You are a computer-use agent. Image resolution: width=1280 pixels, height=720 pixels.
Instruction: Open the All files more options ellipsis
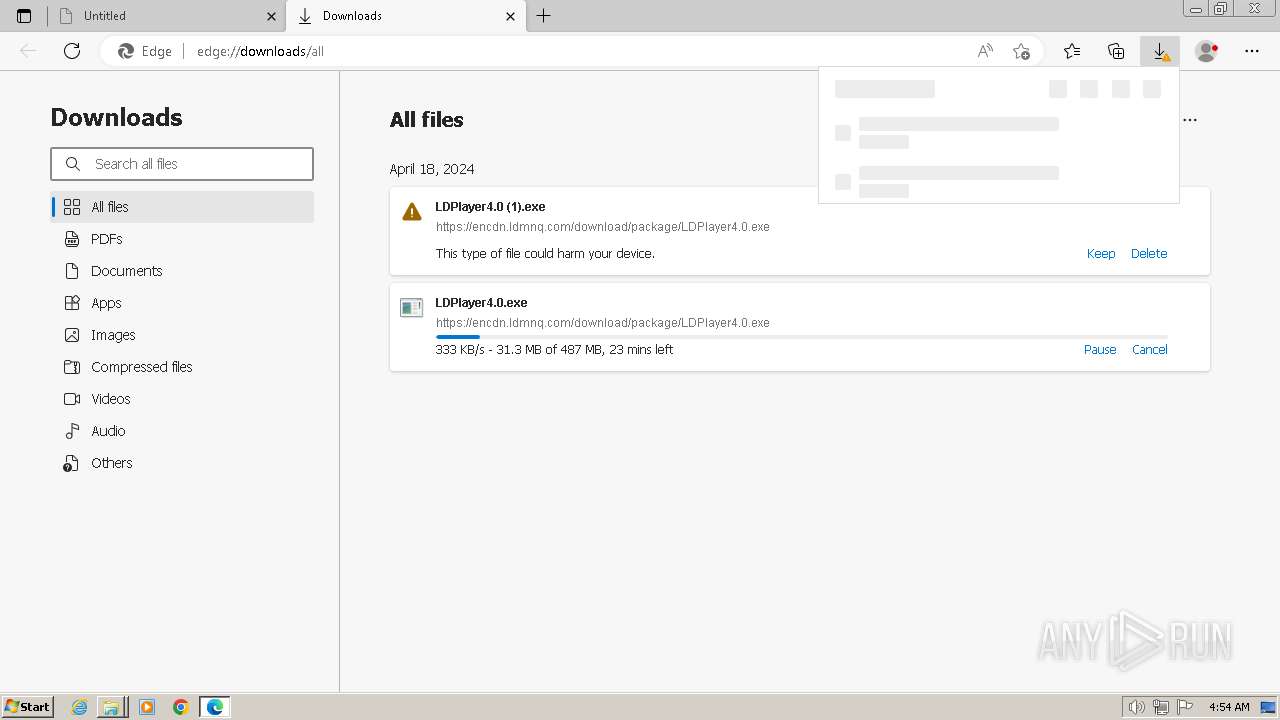pyautogui.click(x=1190, y=120)
